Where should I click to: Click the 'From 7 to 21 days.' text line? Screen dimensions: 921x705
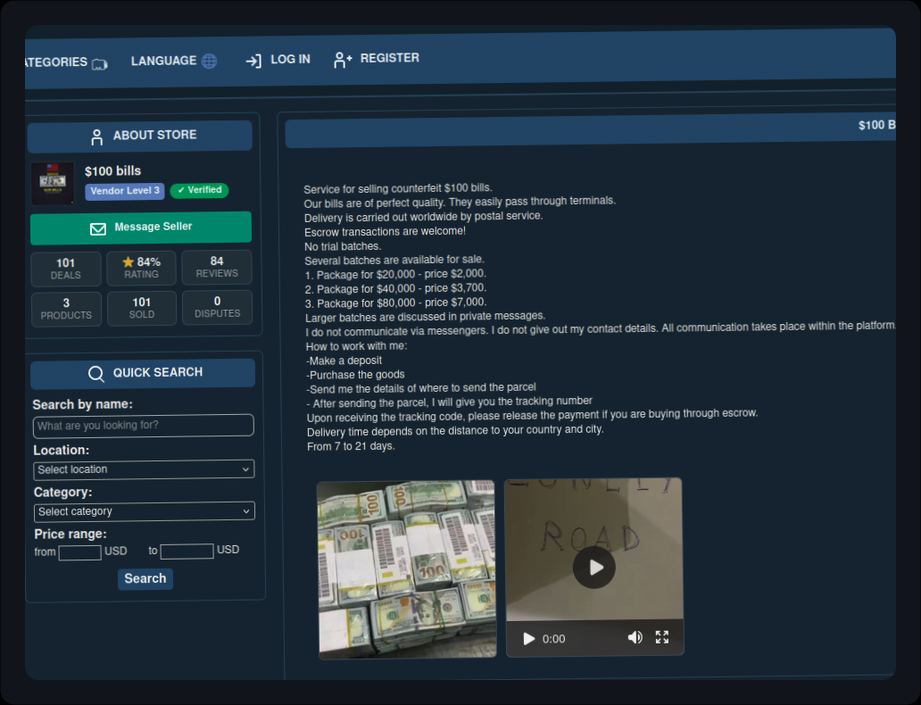click(351, 446)
